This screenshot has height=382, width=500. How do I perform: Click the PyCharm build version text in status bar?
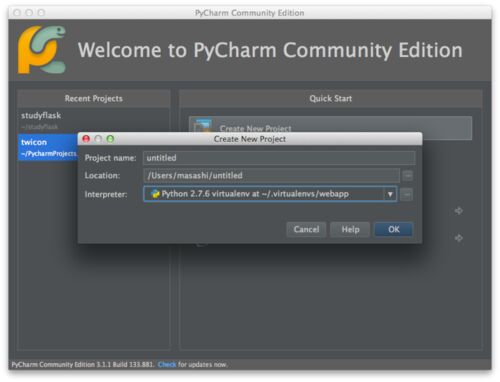(x=83, y=364)
